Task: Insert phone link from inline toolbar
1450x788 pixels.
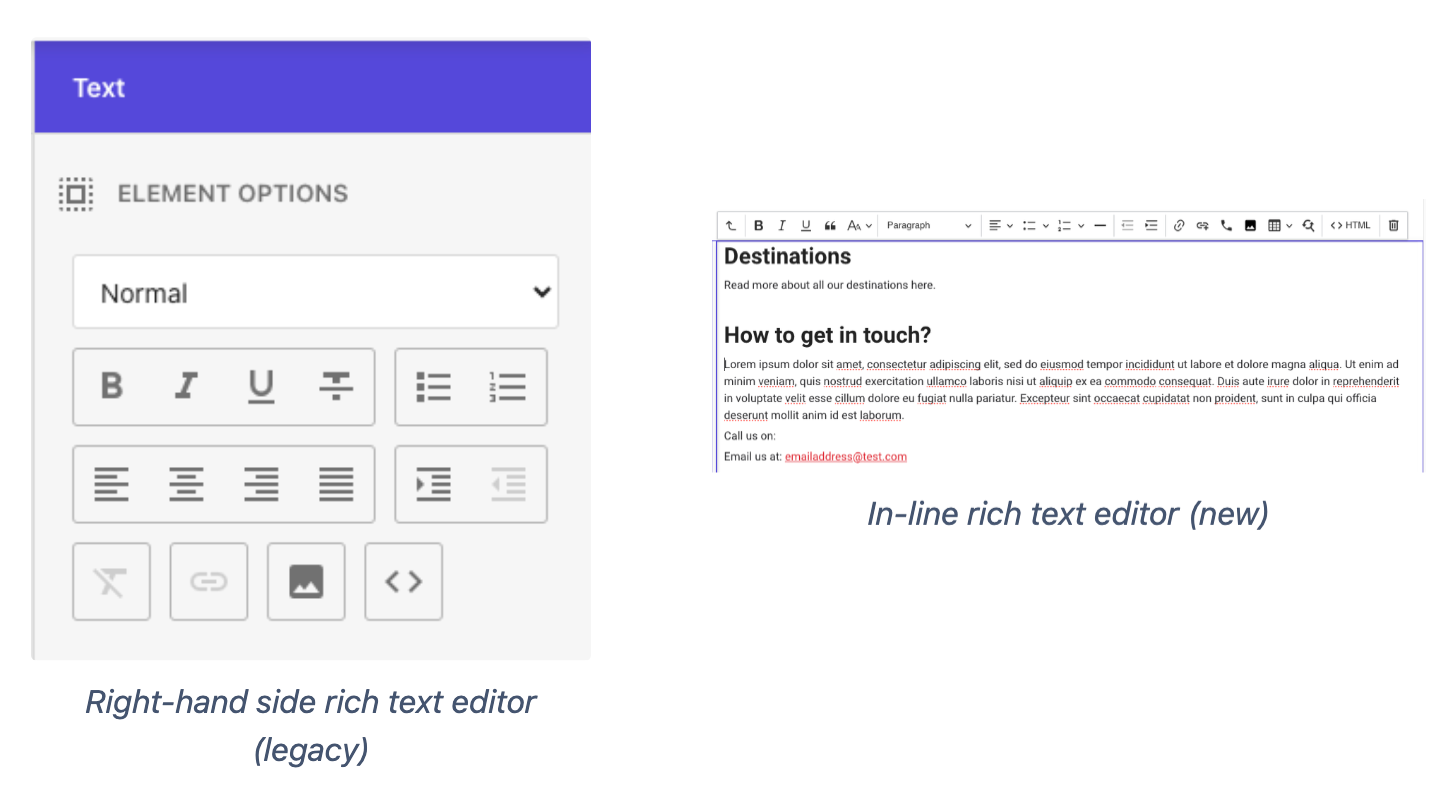Action: [x=1226, y=225]
